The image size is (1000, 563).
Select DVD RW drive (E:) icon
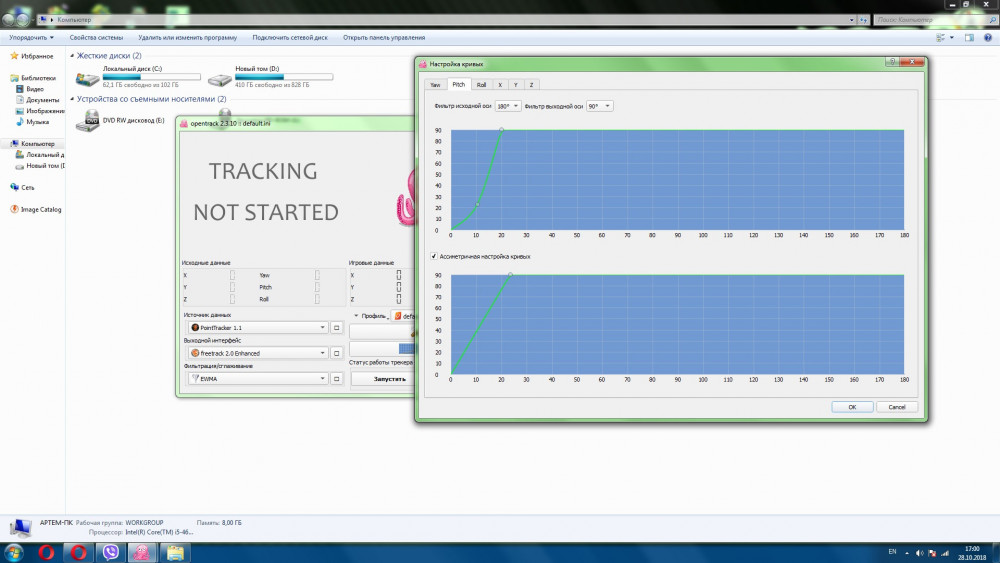(88, 120)
